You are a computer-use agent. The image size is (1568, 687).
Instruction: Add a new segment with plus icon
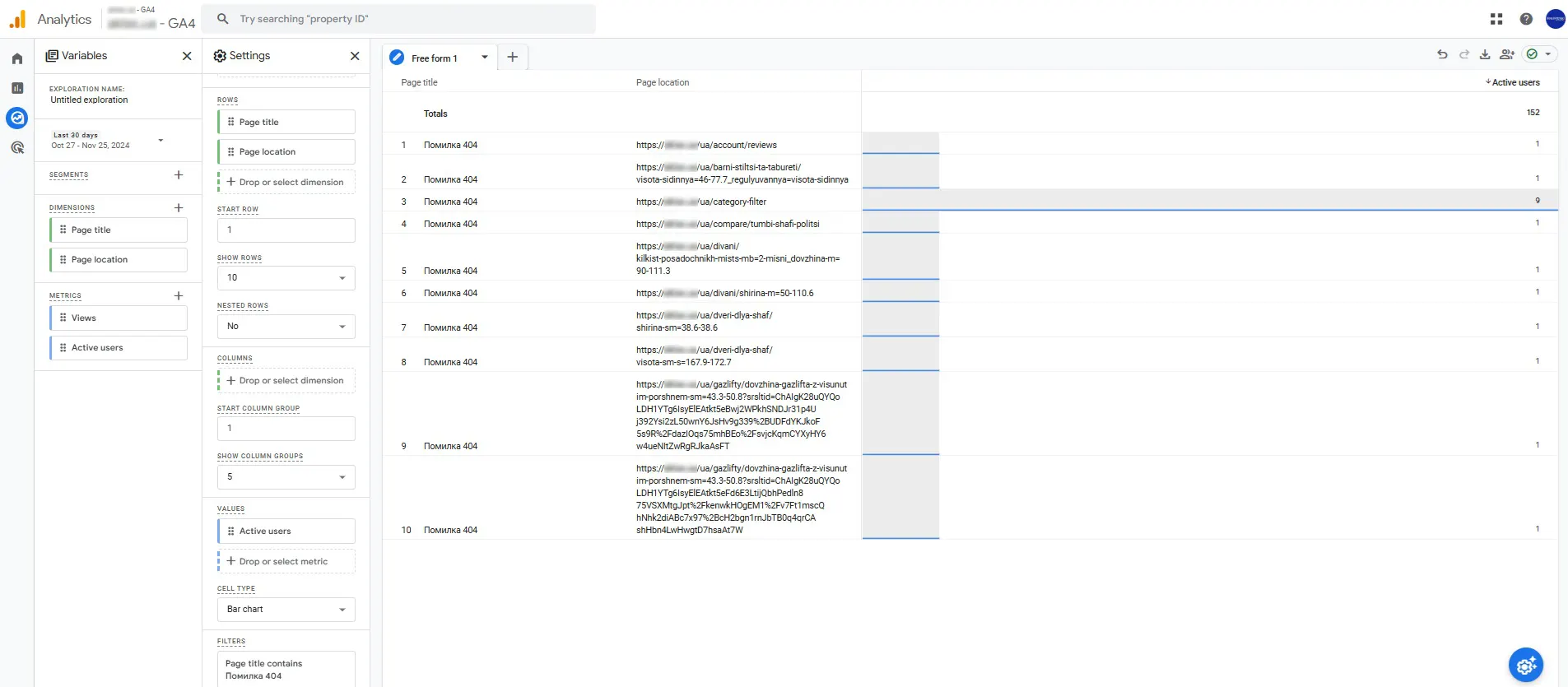[179, 175]
